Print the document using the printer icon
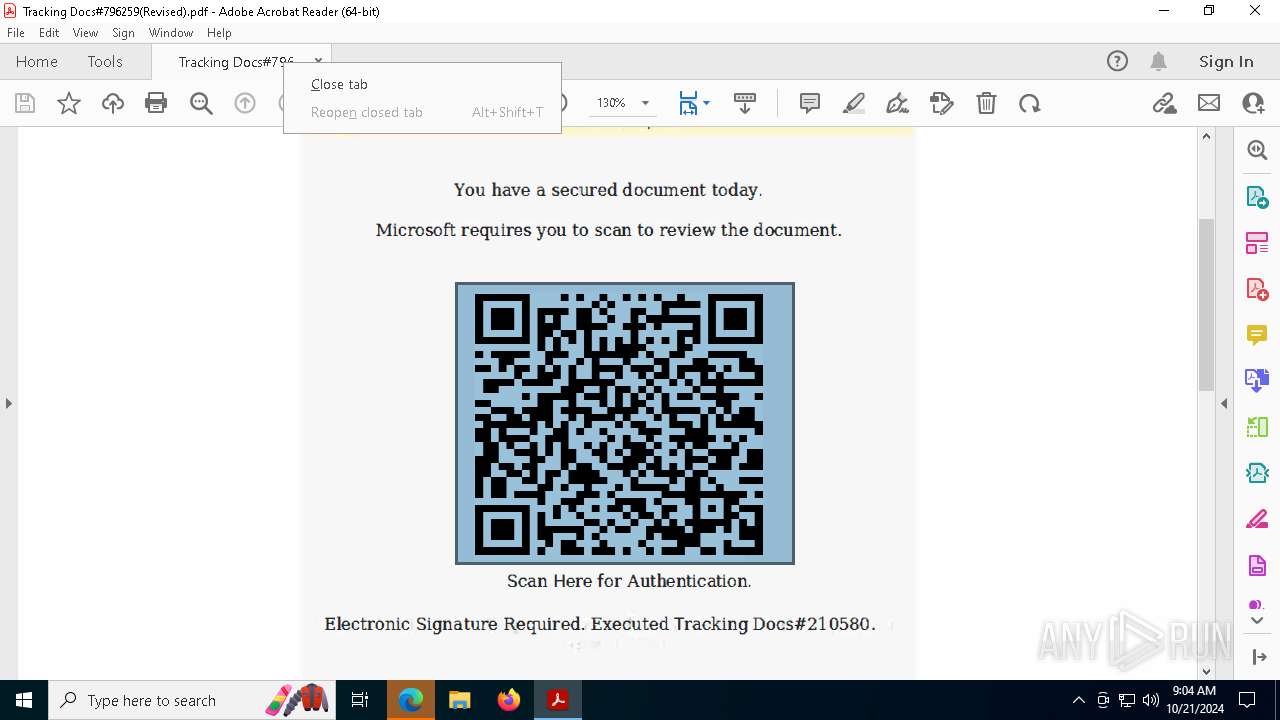 coord(156,103)
